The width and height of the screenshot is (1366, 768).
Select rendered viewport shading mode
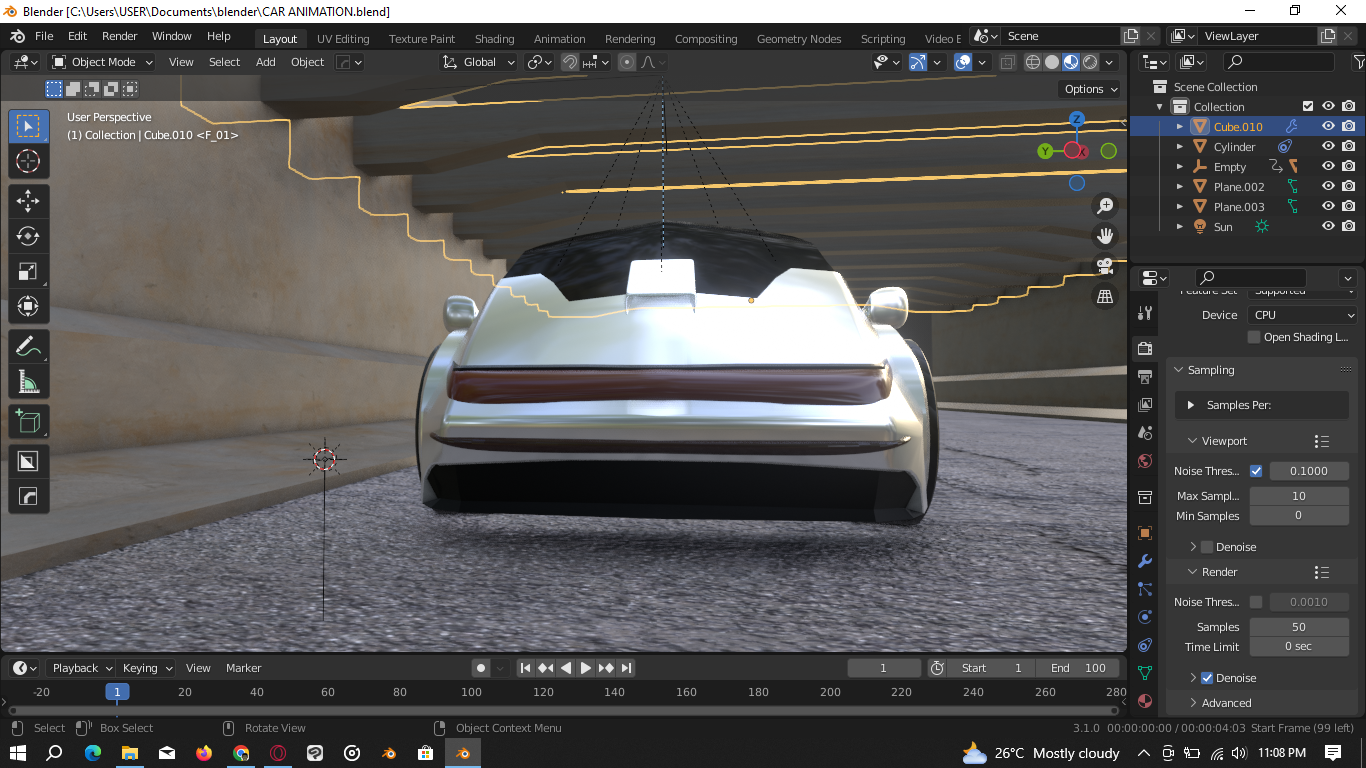click(x=1090, y=62)
